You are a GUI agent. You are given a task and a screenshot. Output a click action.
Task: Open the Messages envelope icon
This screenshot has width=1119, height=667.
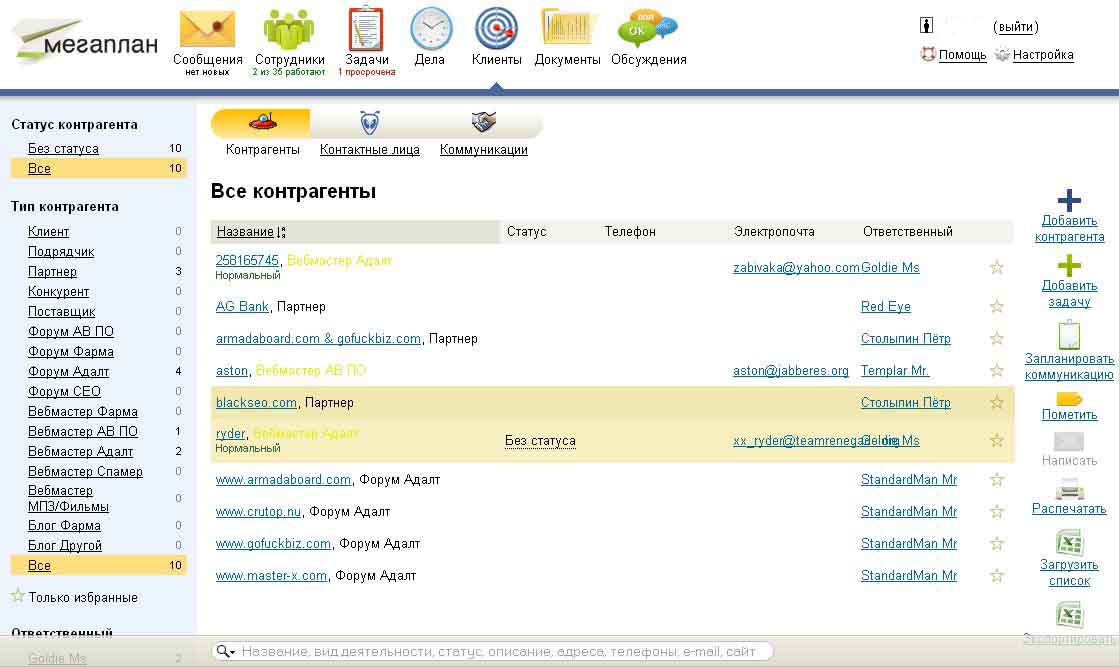tap(207, 29)
